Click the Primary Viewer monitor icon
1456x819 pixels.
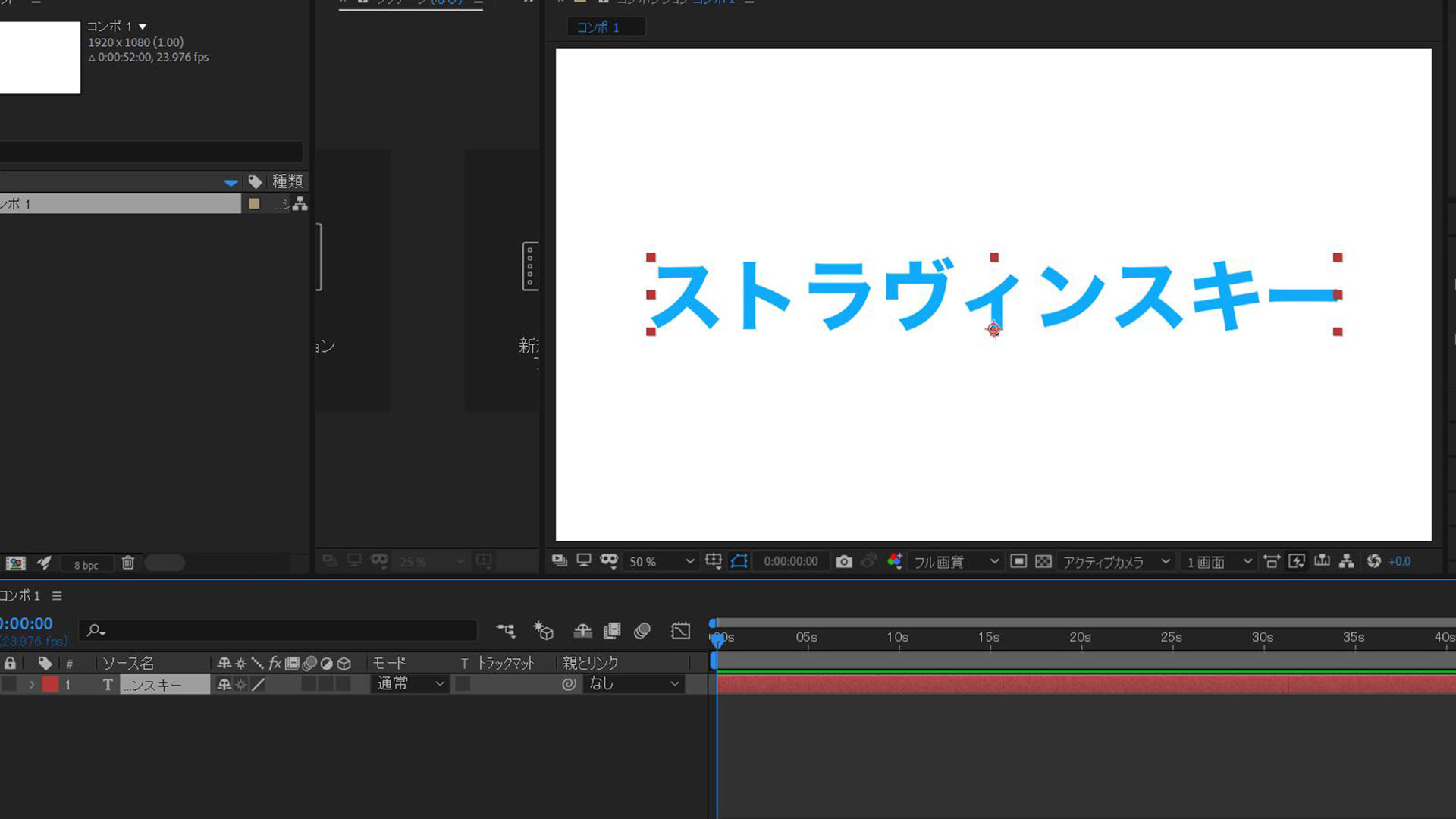coord(584,561)
